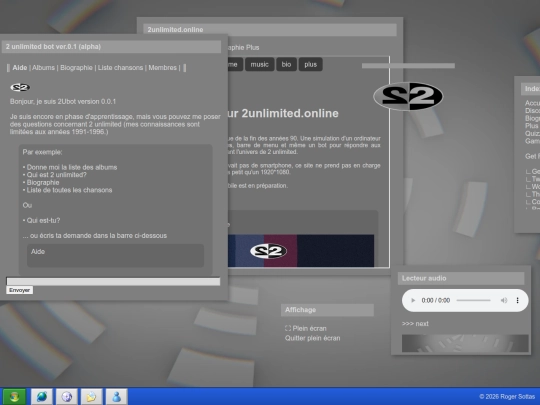Select Liste chansons in the bot menu

[x=120, y=68]
